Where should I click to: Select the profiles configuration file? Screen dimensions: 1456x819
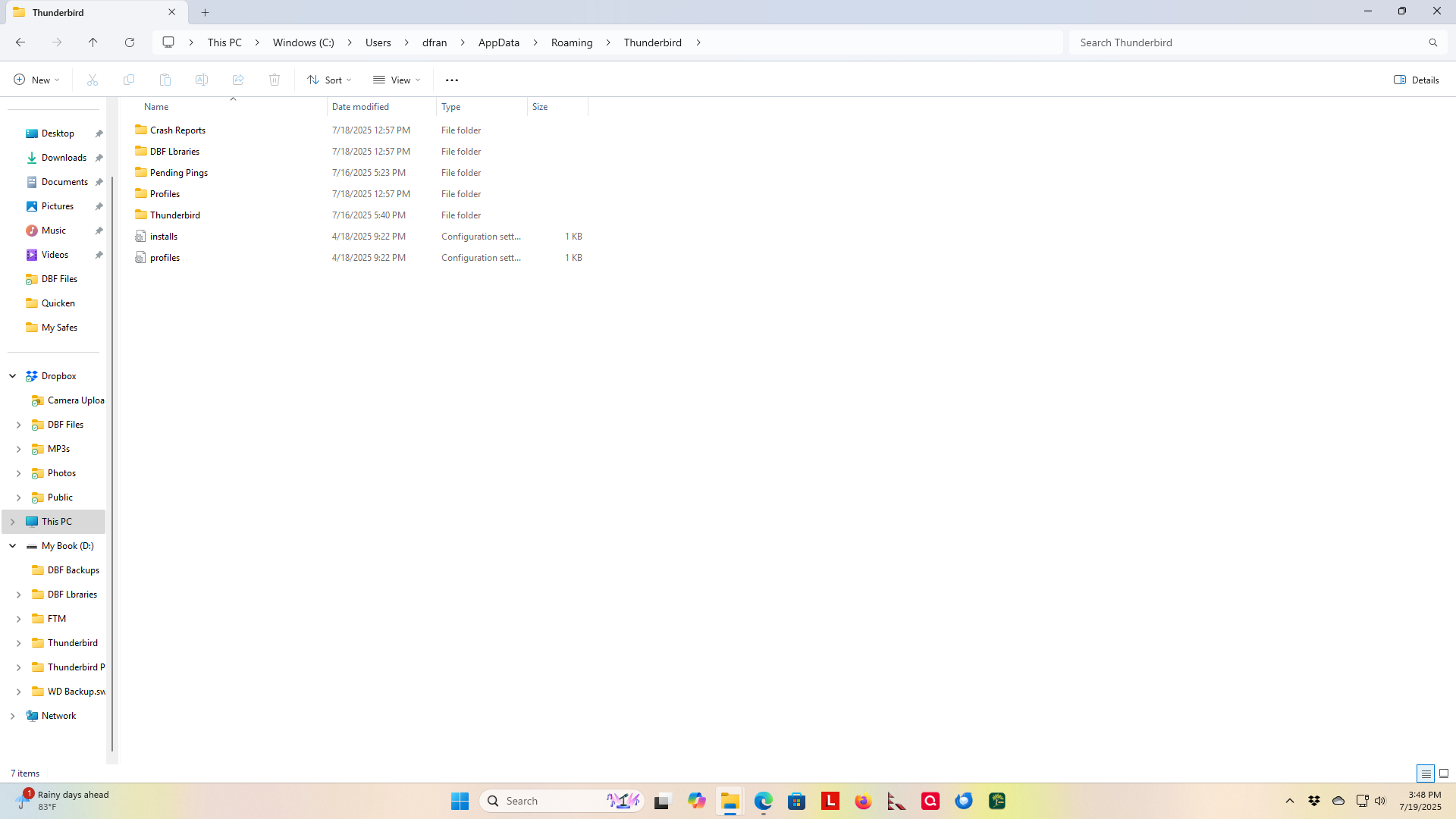(x=165, y=258)
